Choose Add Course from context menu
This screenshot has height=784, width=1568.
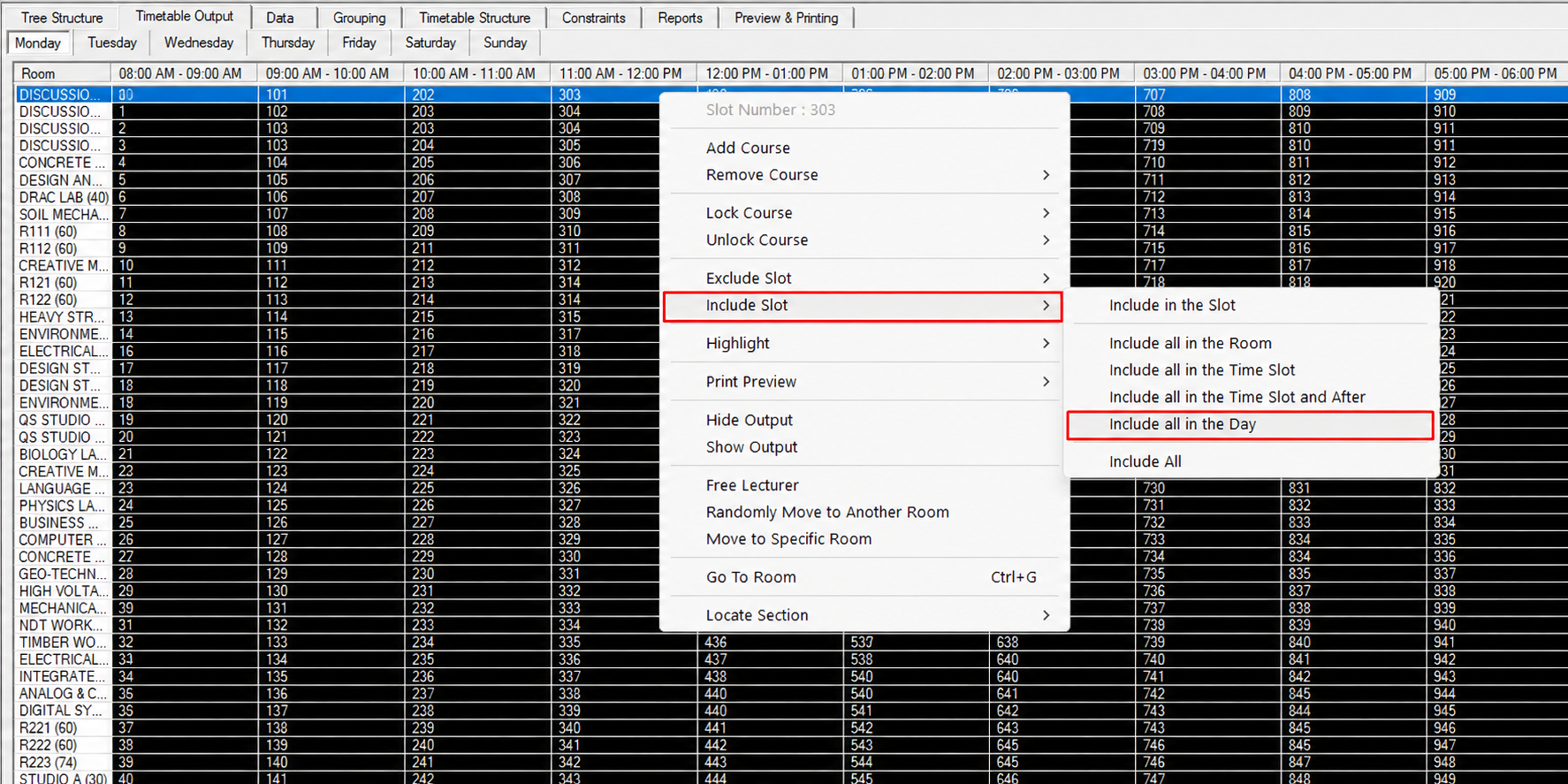click(864, 148)
